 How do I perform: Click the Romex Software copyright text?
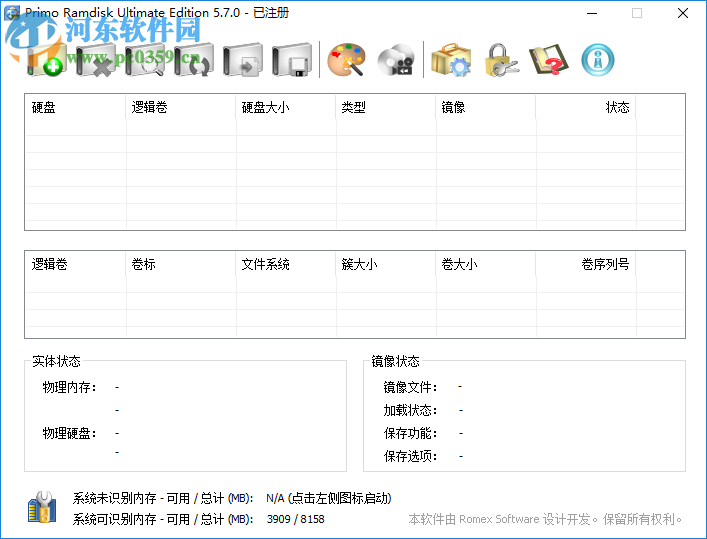(545, 519)
